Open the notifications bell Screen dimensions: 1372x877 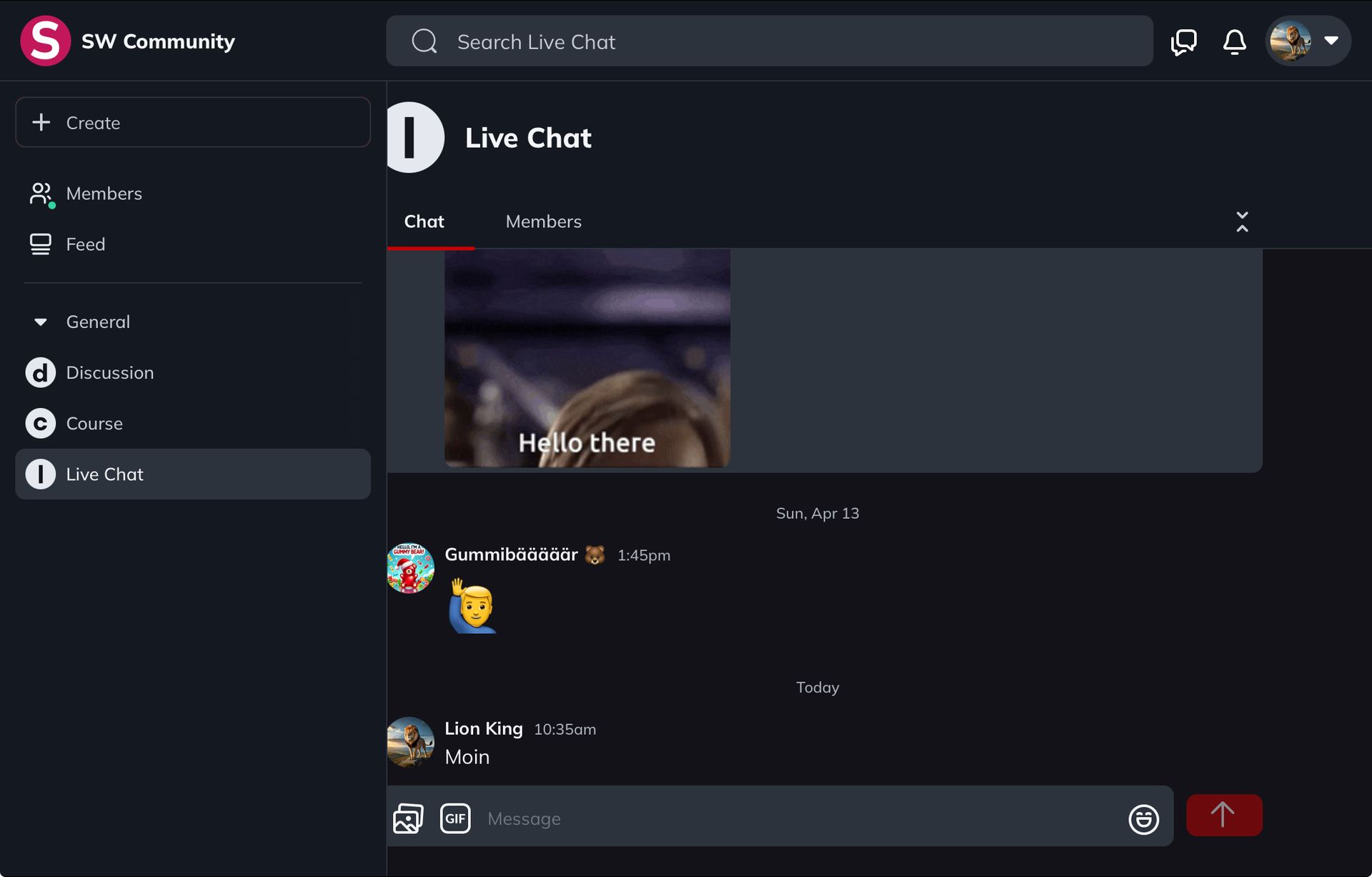pos(1234,41)
